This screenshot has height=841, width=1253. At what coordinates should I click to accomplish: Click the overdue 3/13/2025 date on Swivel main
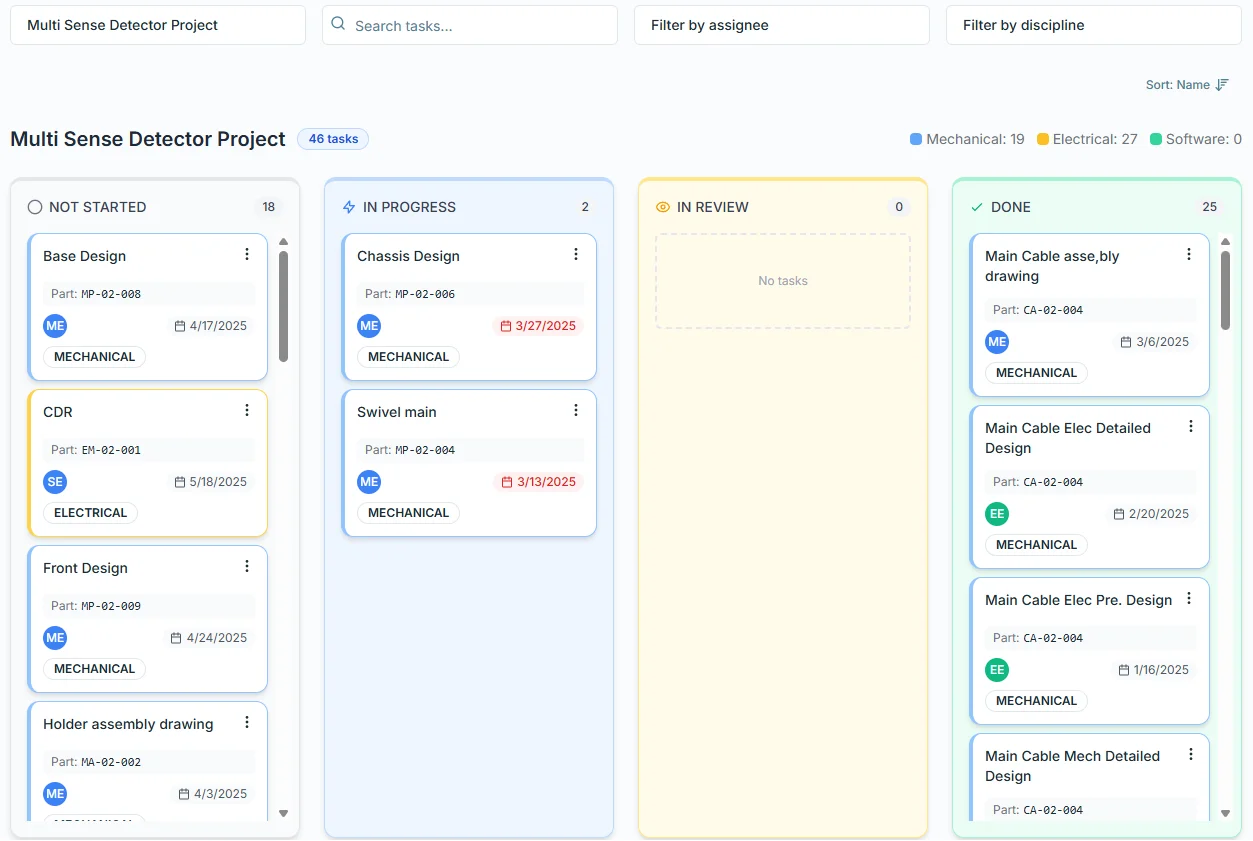(538, 482)
